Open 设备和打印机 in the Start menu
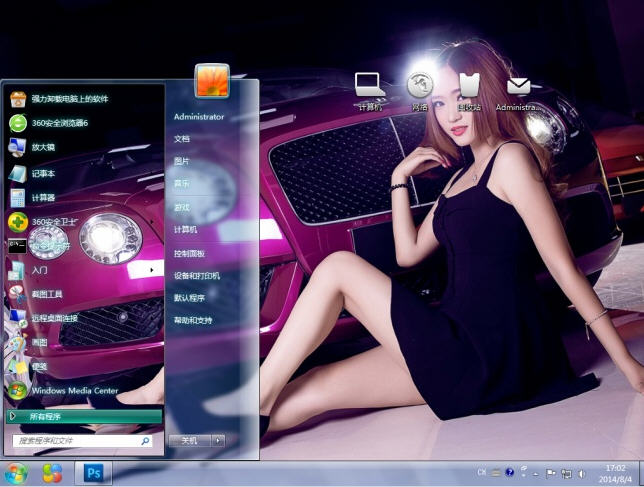Viewport: 644px width, 487px height. click(x=197, y=276)
